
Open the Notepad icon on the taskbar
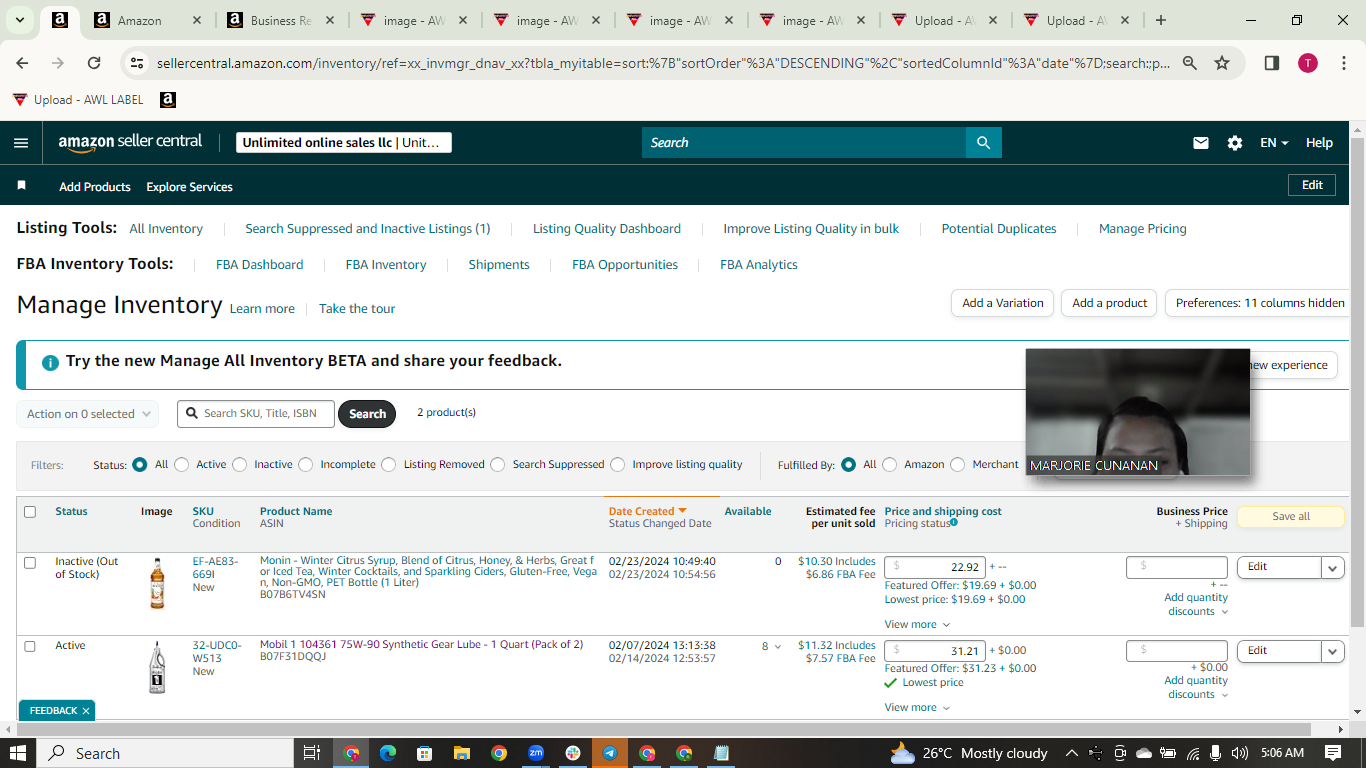pyautogui.click(x=721, y=753)
